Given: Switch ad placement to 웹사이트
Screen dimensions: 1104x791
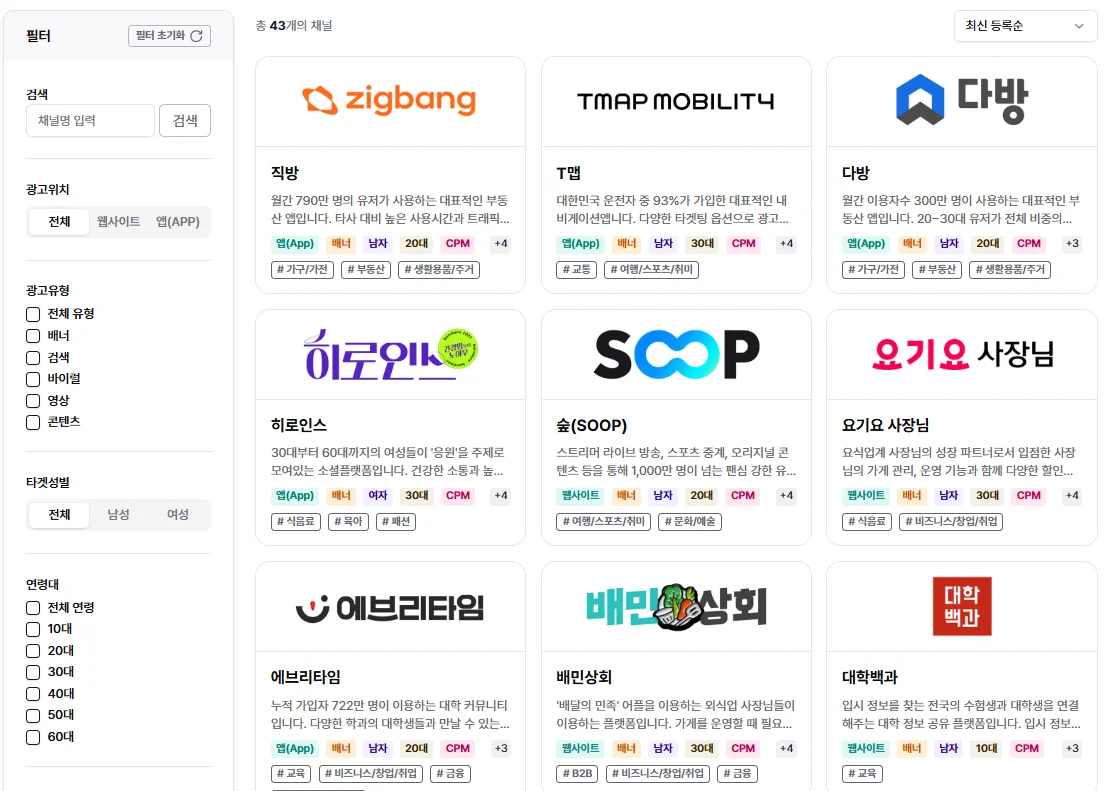Looking at the screenshot, I should coord(118,222).
